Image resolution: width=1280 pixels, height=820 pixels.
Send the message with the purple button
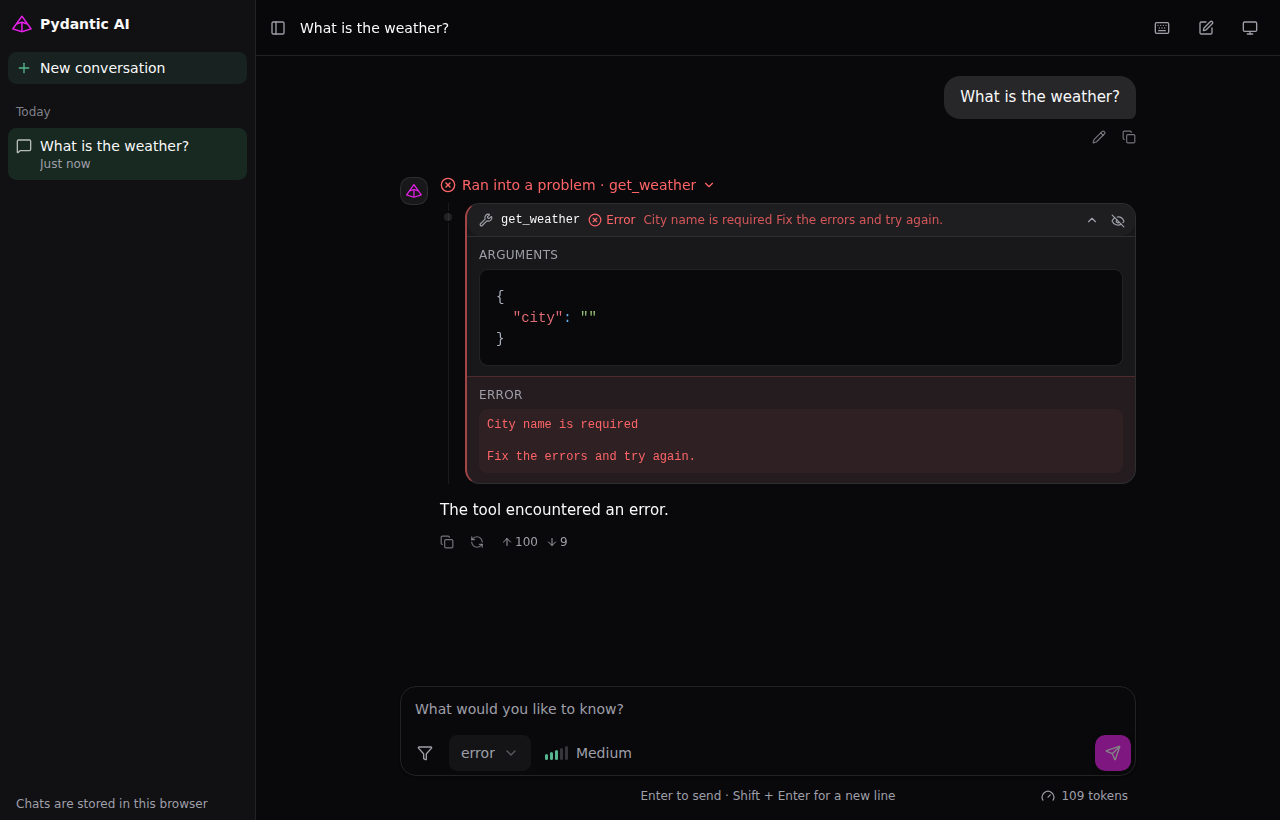pos(1113,753)
